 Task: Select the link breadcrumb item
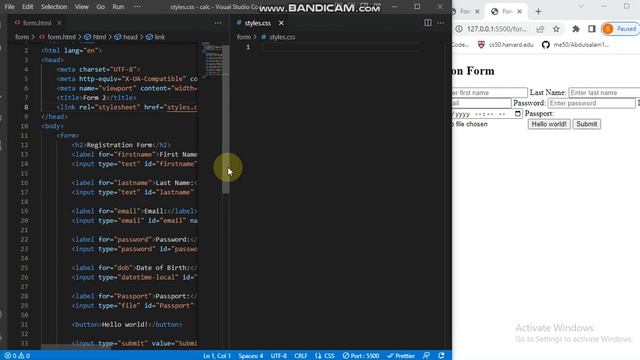(156, 37)
